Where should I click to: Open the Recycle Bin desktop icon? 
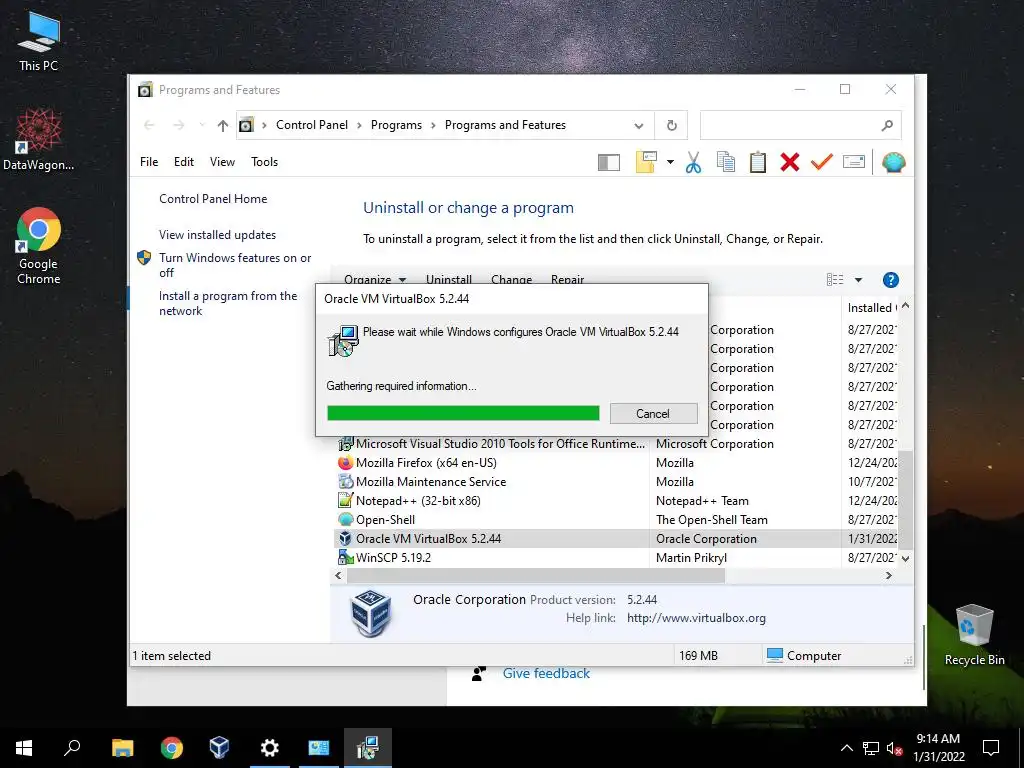click(x=974, y=635)
